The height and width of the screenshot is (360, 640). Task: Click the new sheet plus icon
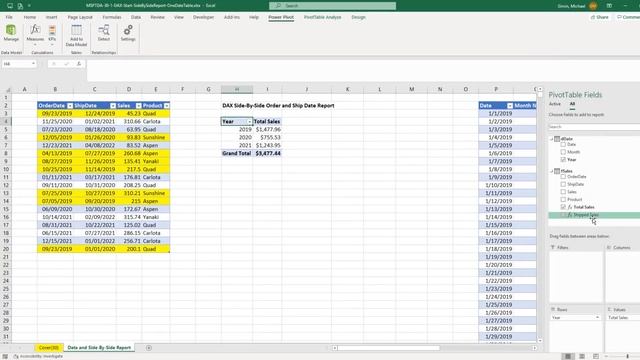(149, 348)
